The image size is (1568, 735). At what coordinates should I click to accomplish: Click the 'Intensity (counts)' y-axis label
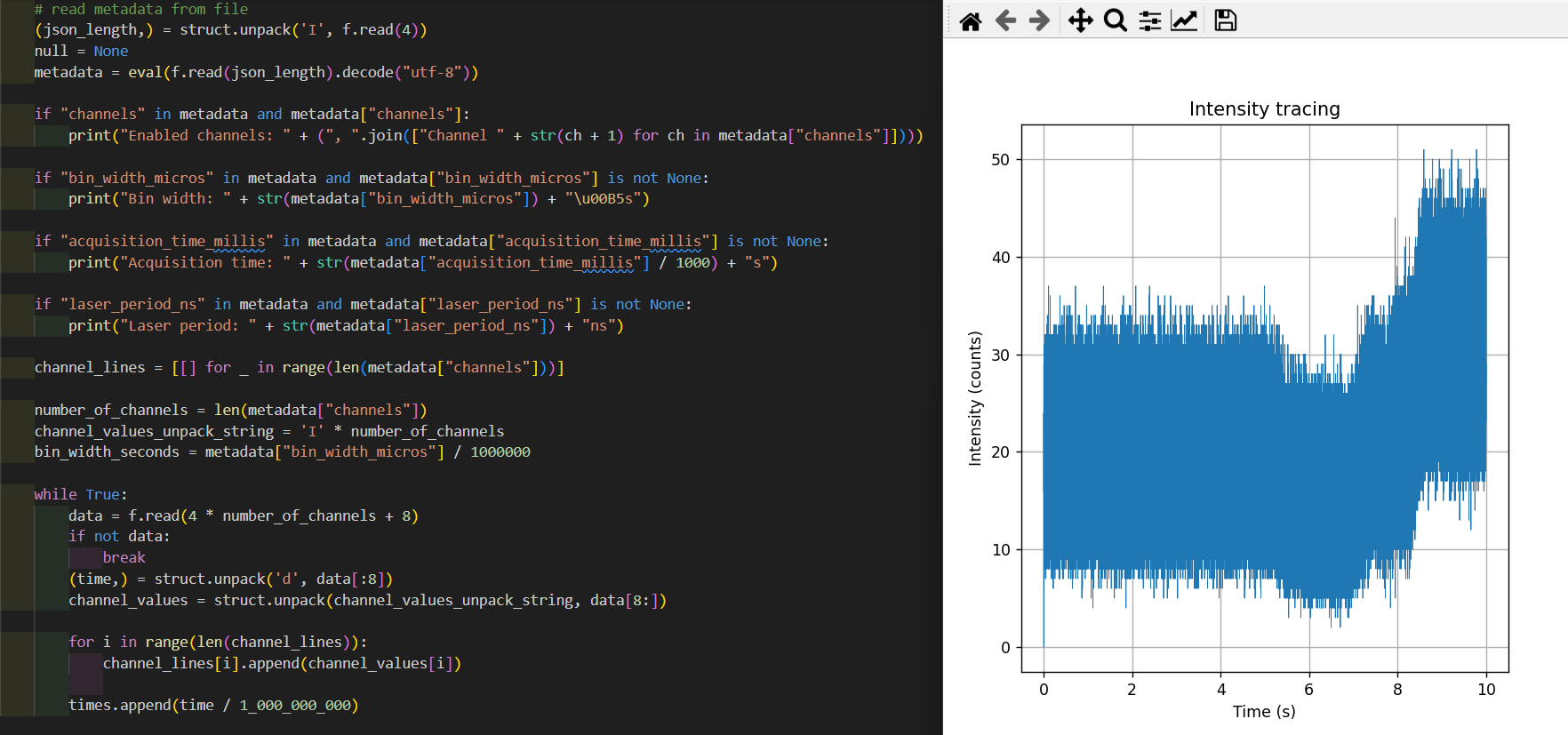[x=975, y=398]
